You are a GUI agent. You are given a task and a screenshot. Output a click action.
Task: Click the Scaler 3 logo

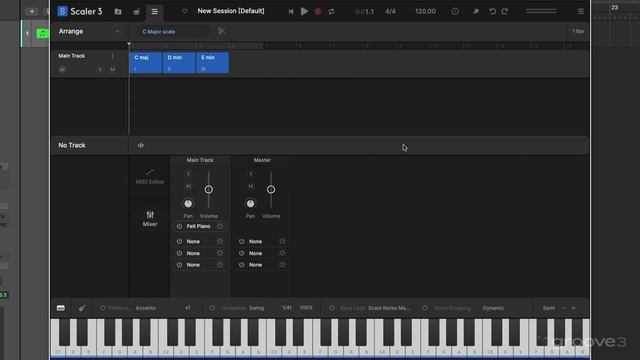80,11
